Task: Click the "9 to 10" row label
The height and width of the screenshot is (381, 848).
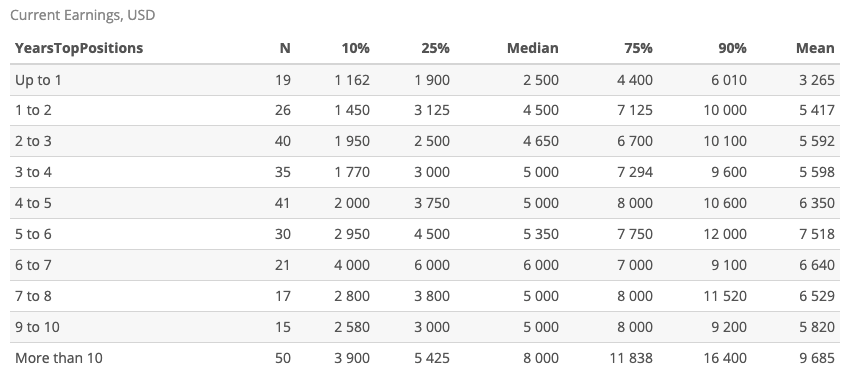Action: (37, 327)
